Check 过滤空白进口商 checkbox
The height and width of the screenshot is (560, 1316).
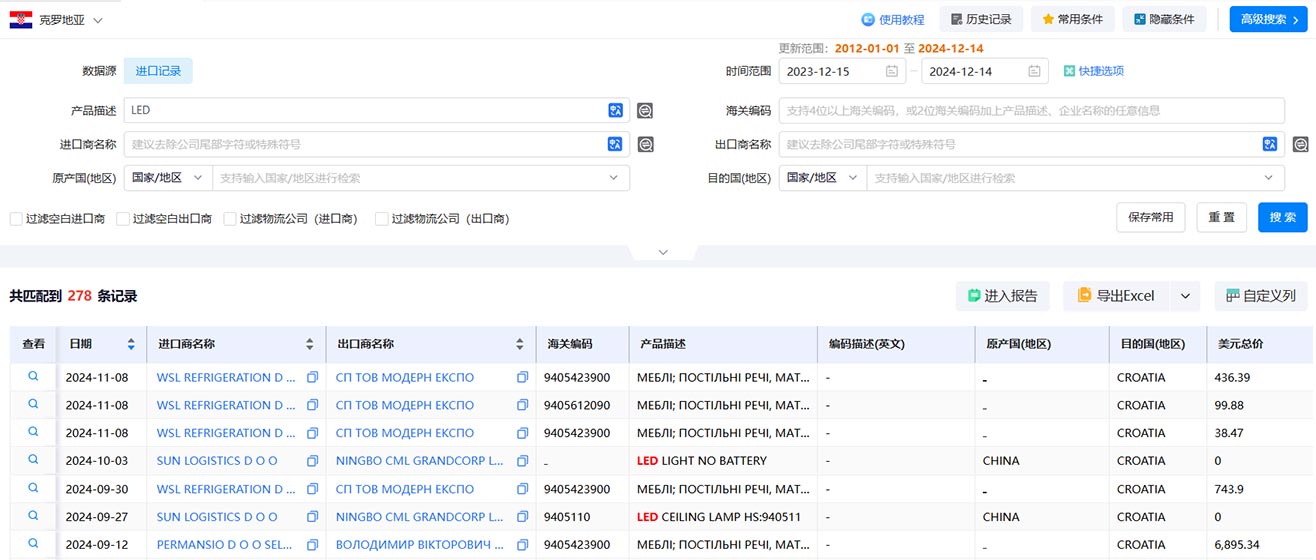click(16, 218)
